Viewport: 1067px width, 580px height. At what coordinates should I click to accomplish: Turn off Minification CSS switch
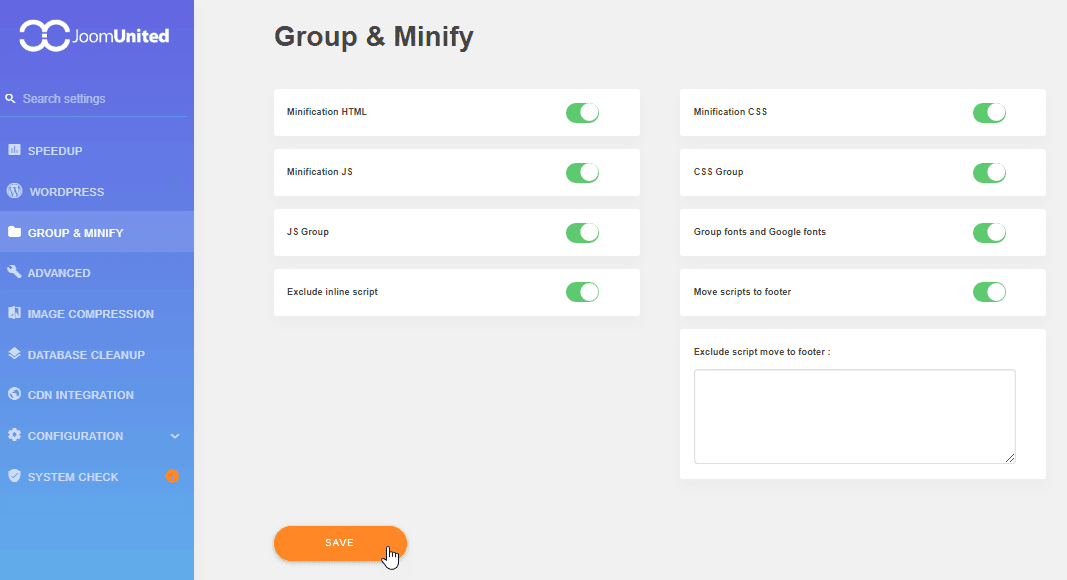coord(989,112)
